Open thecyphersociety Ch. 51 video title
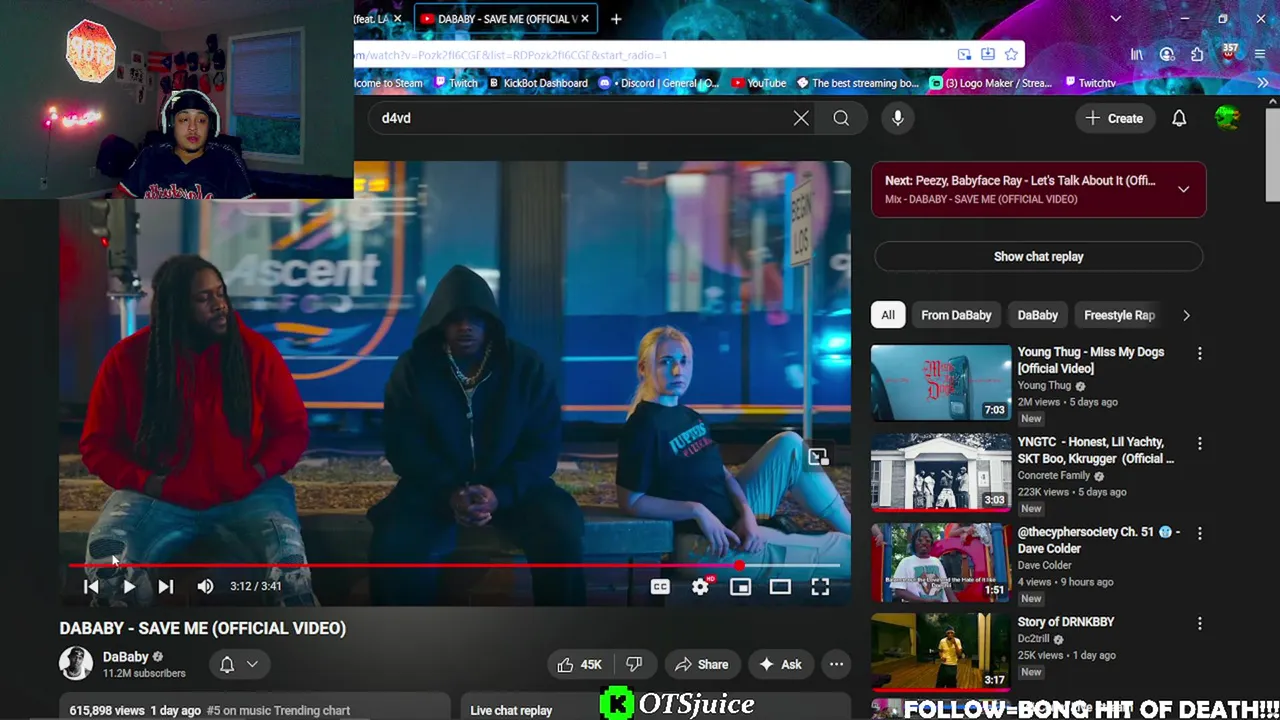Viewport: 1280px width, 720px height. 1099,540
